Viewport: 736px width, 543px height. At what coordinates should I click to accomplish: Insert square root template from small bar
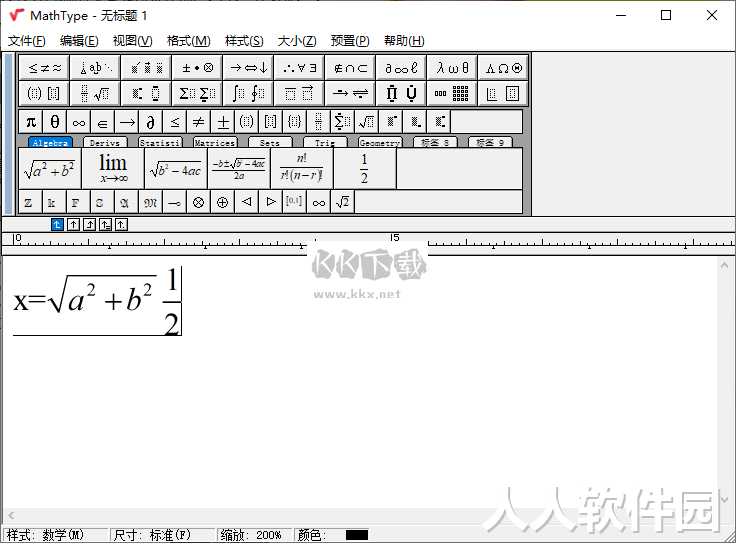coord(366,122)
